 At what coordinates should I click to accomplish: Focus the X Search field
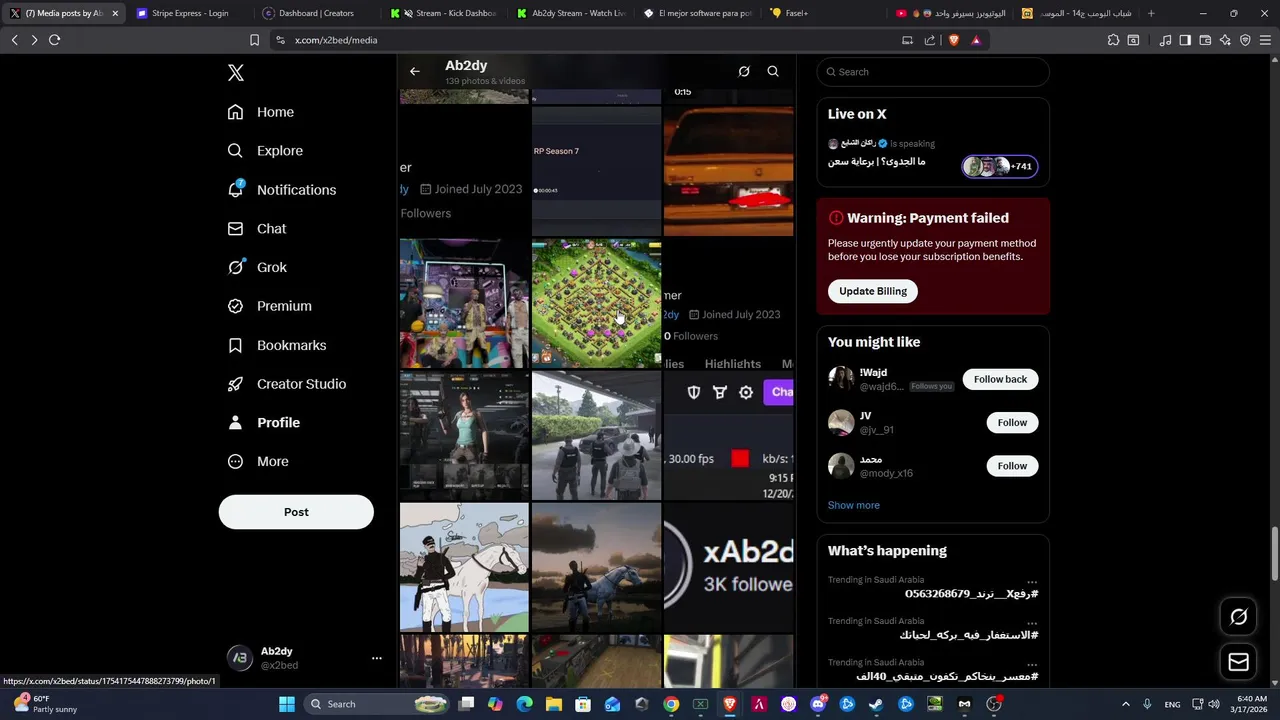click(933, 72)
